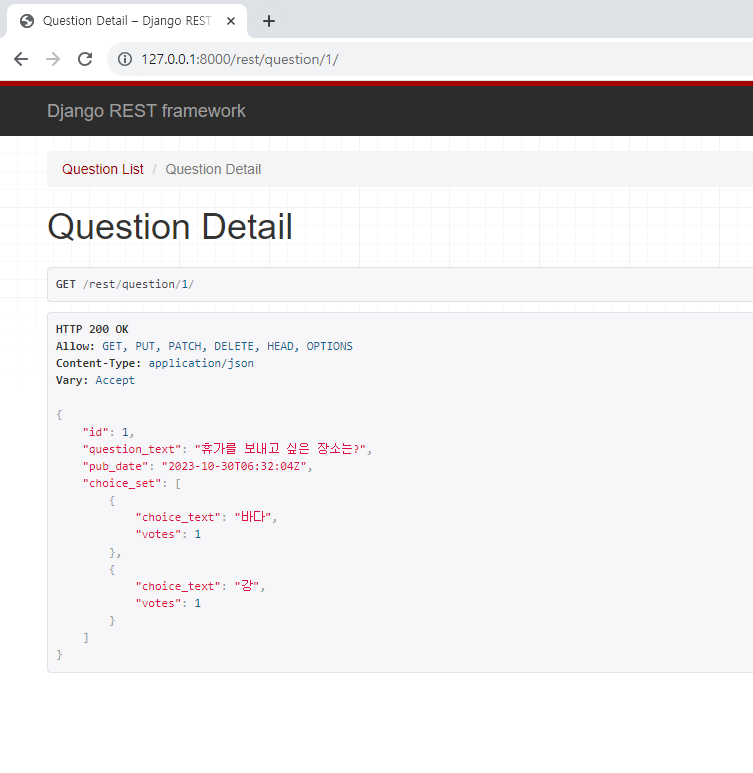The width and height of the screenshot is (753, 773).
Task: Click the Vary: Accept header
Action: 95,380
